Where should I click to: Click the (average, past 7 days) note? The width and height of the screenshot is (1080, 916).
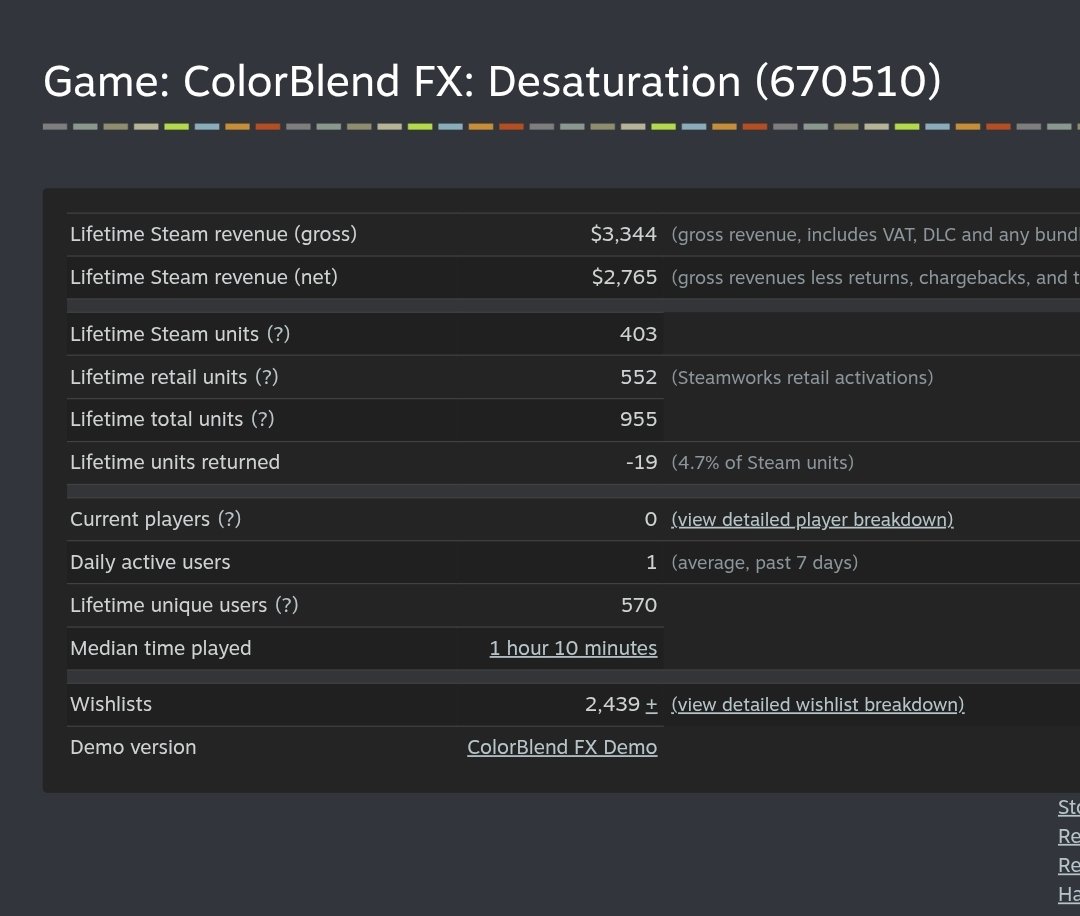click(x=765, y=563)
